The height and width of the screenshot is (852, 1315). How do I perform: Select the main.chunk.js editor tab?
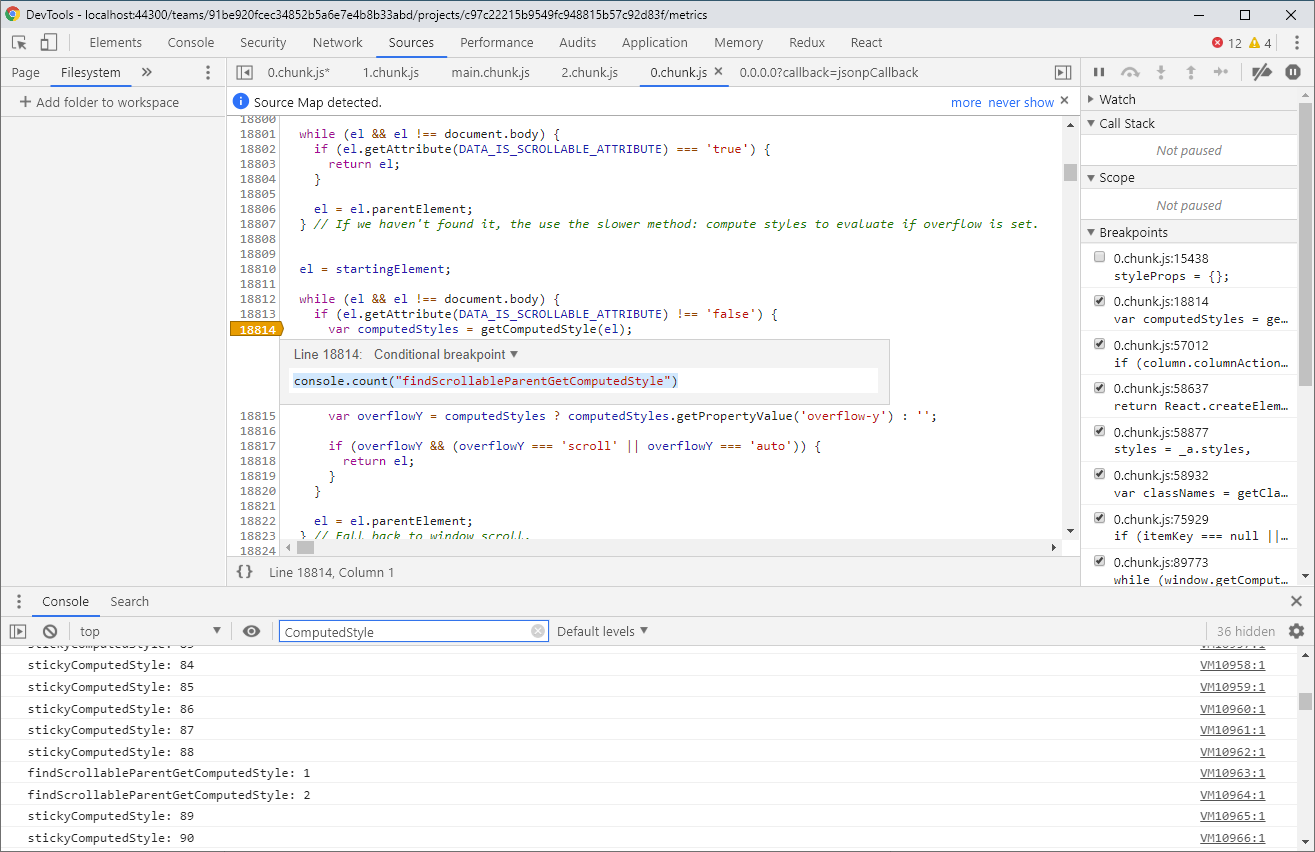(x=491, y=72)
